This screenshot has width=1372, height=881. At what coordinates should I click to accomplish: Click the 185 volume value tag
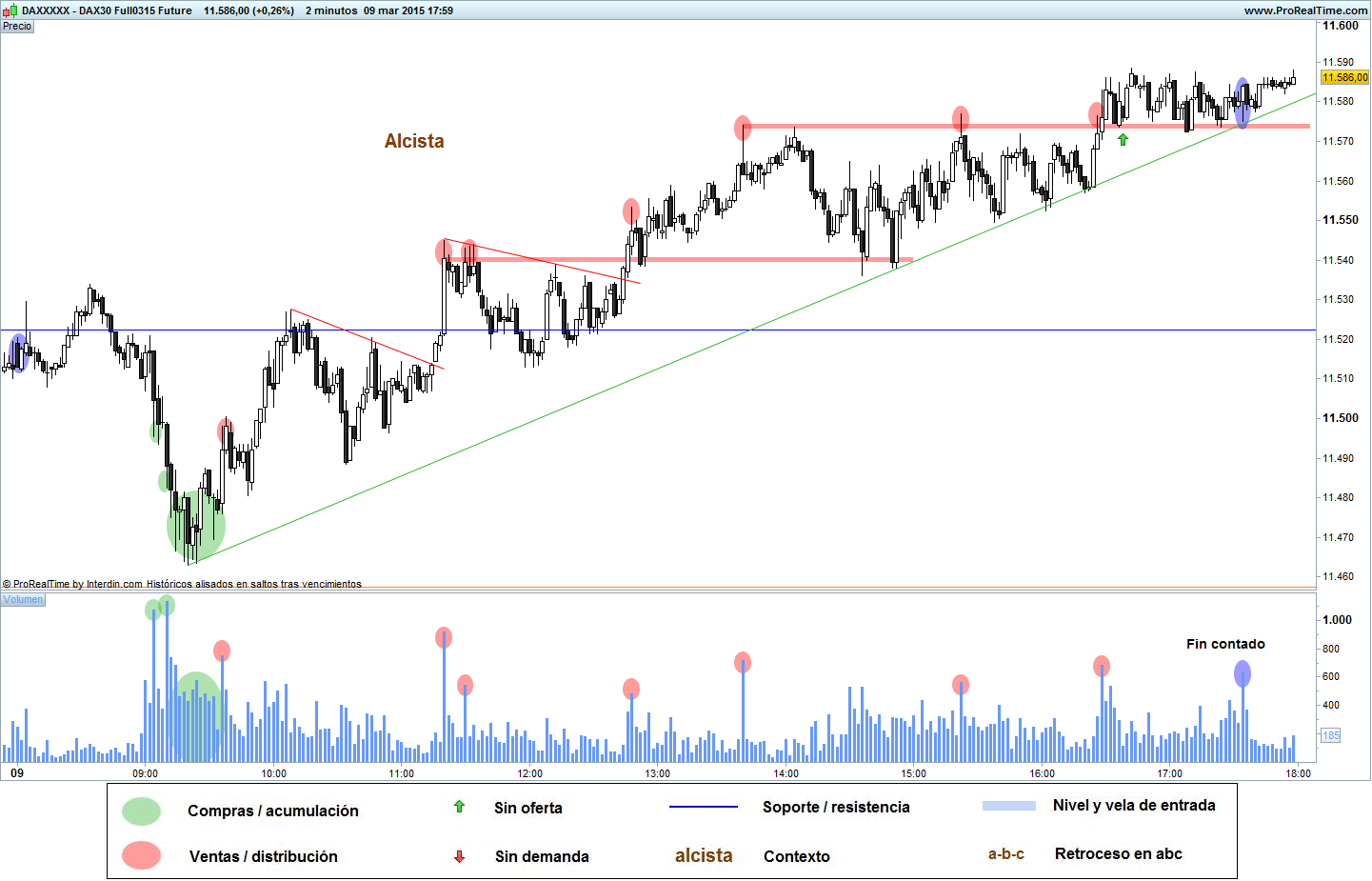click(1330, 735)
